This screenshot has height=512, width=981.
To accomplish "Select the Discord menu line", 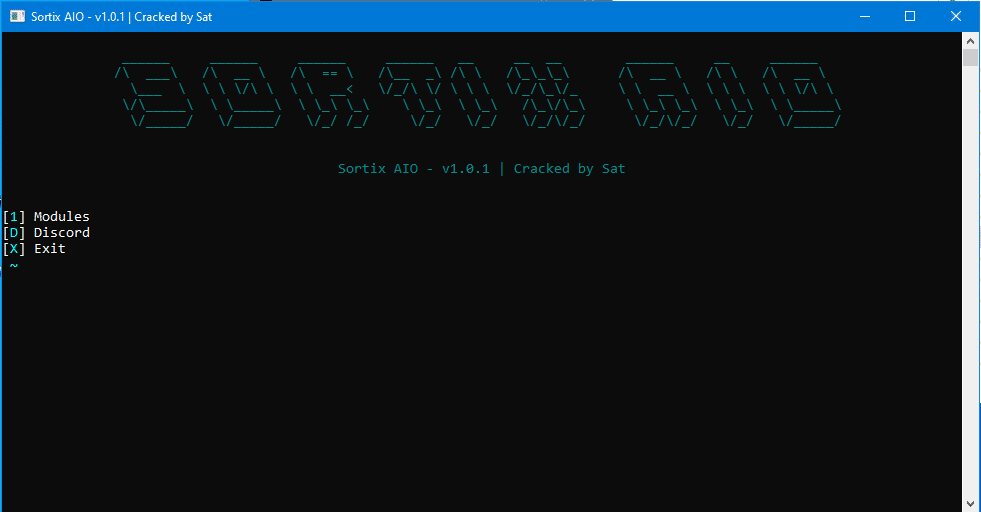I will [46, 233].
